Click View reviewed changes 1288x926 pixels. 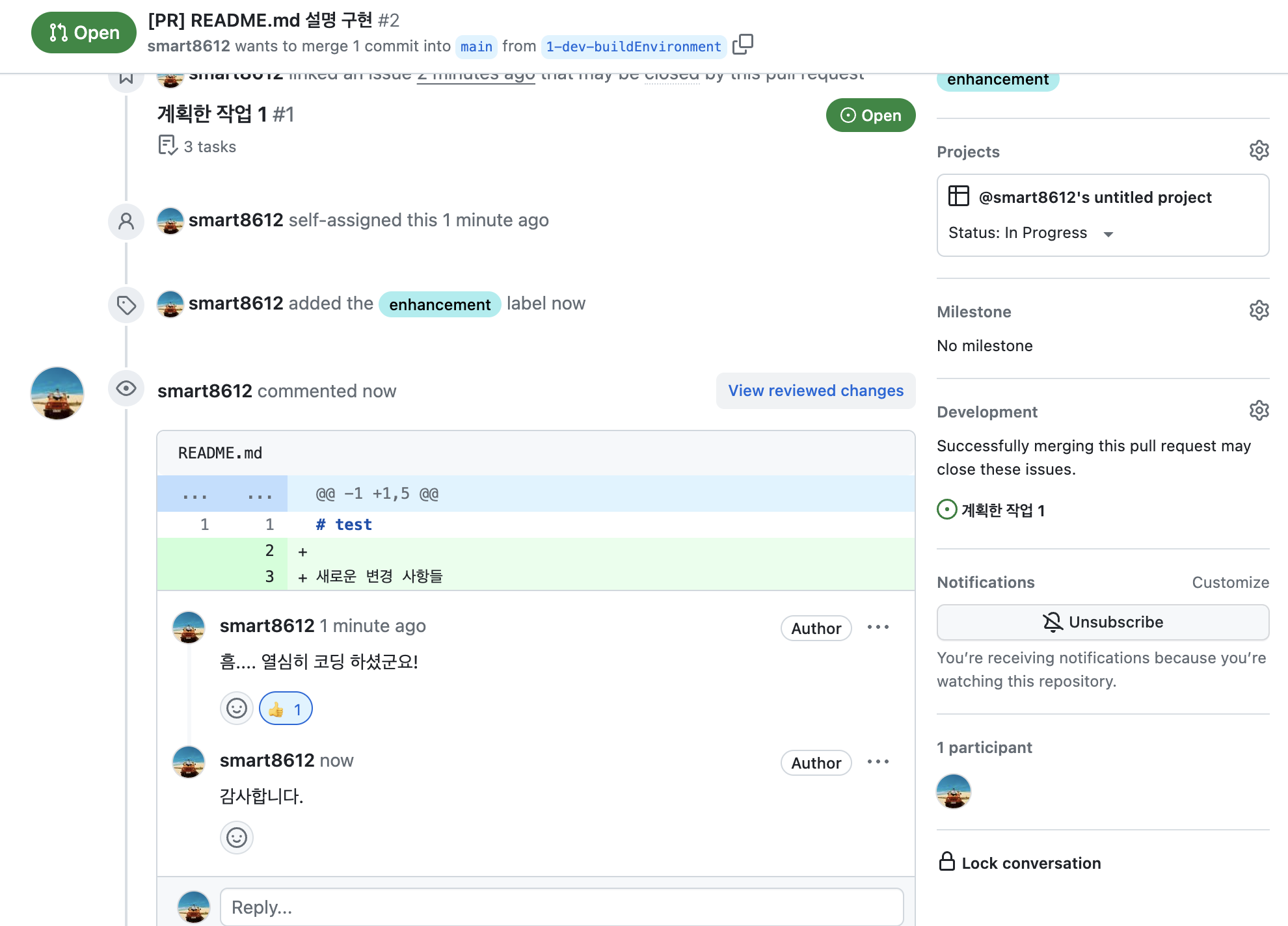coord(816,391)
